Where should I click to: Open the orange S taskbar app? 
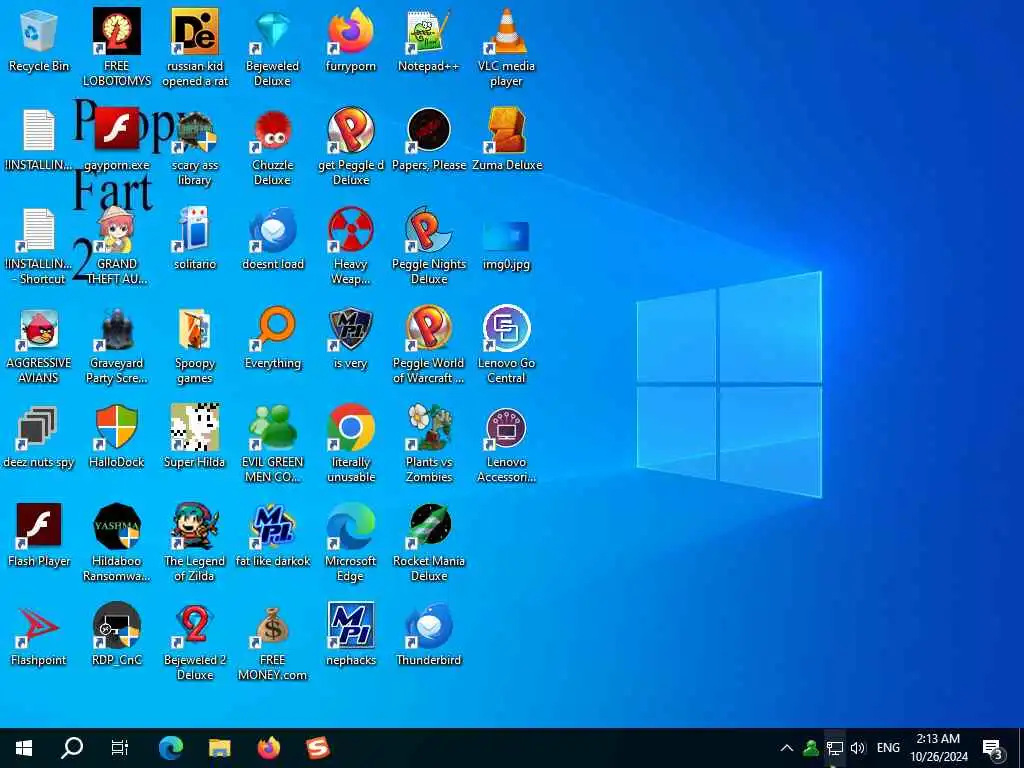pos(318,748)
